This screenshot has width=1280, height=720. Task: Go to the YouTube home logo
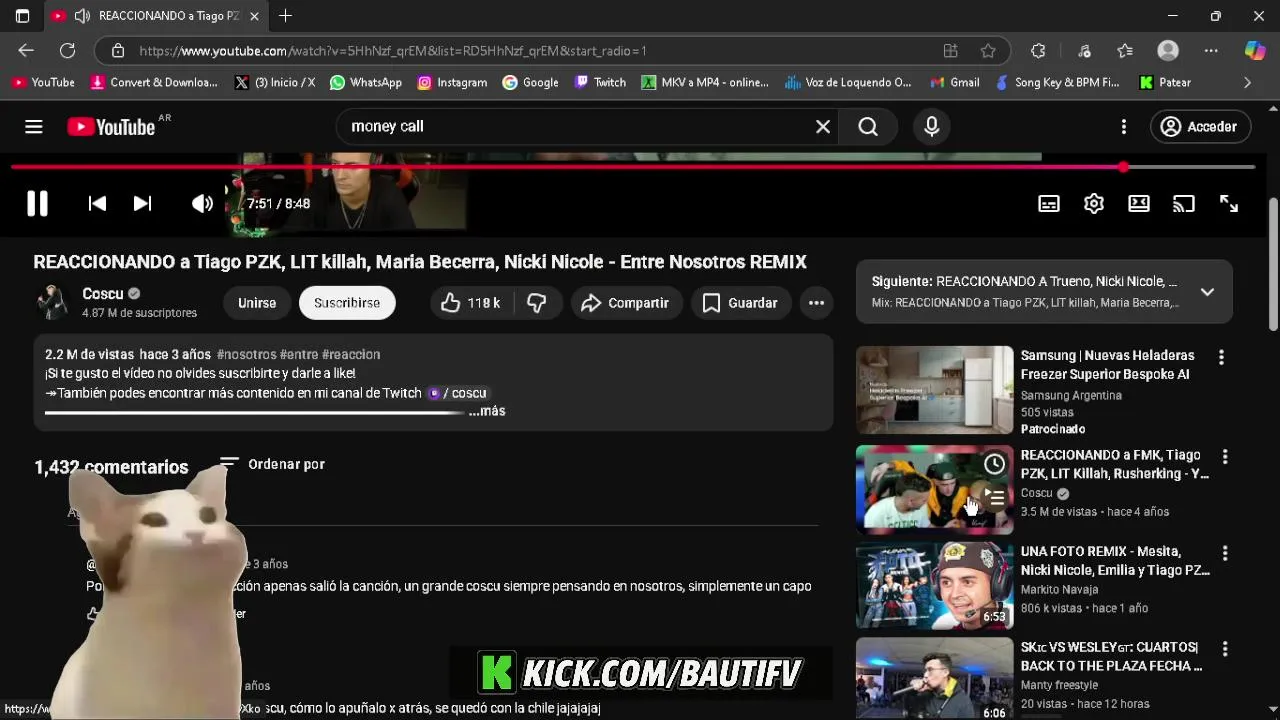[x=111, y=127]
